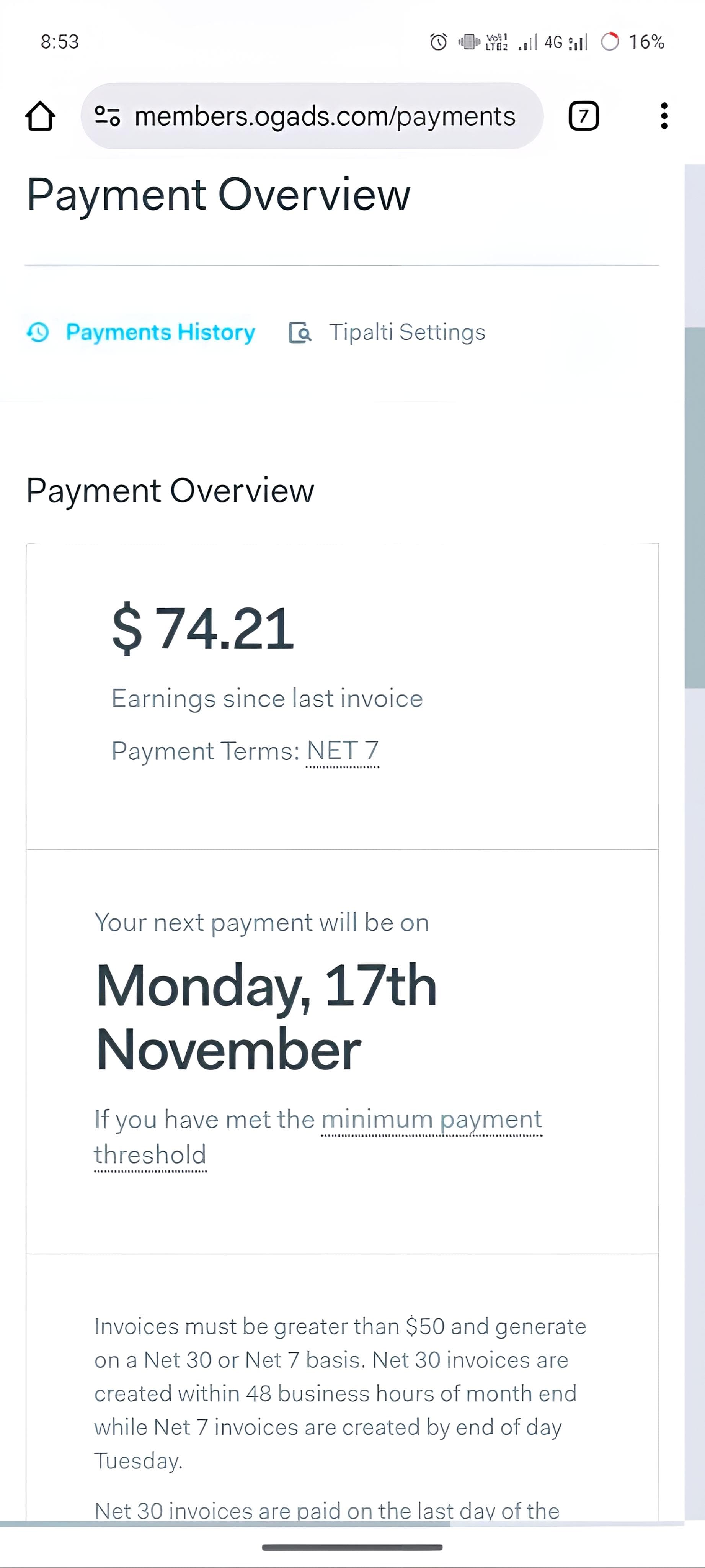Open Chrome's three-dot overflow menu
The width and height of the screenshot is (705, 1568).
[664, 116]
